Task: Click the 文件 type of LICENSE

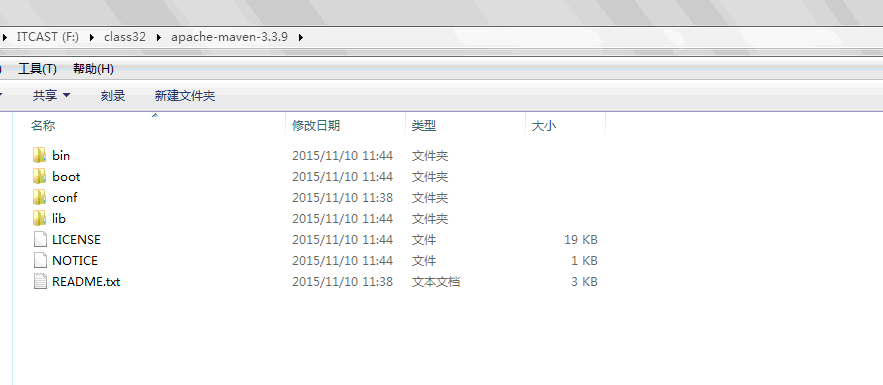Action: pos(423,240)
